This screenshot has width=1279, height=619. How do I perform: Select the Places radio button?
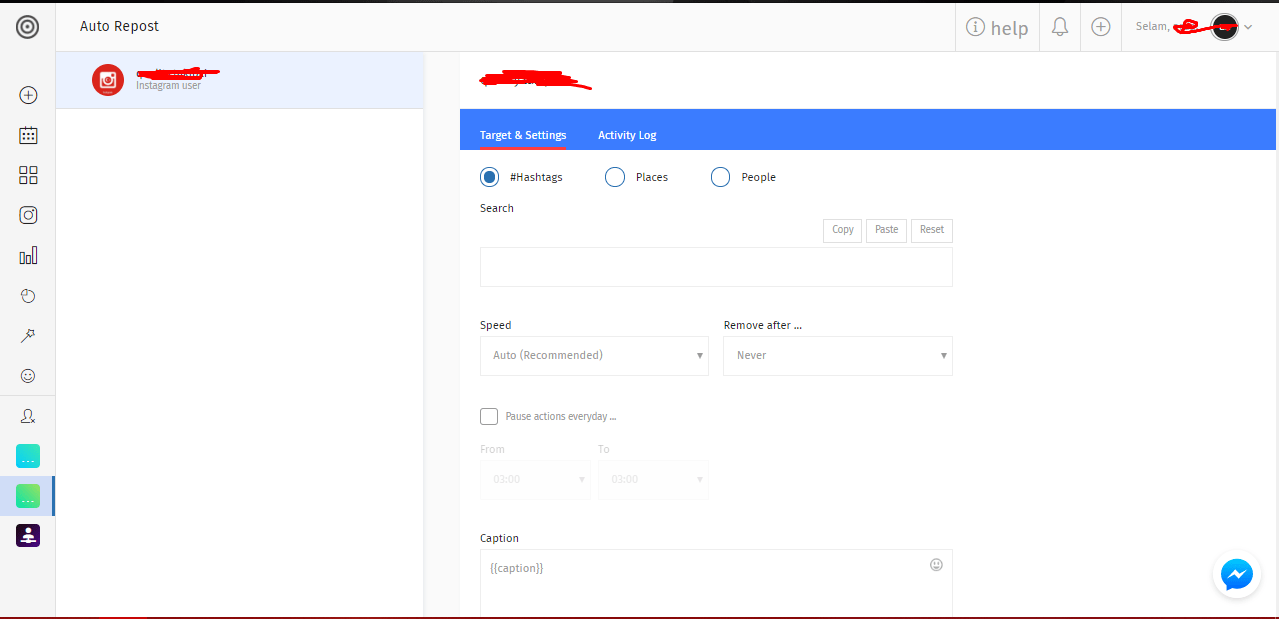click(615, 177)
